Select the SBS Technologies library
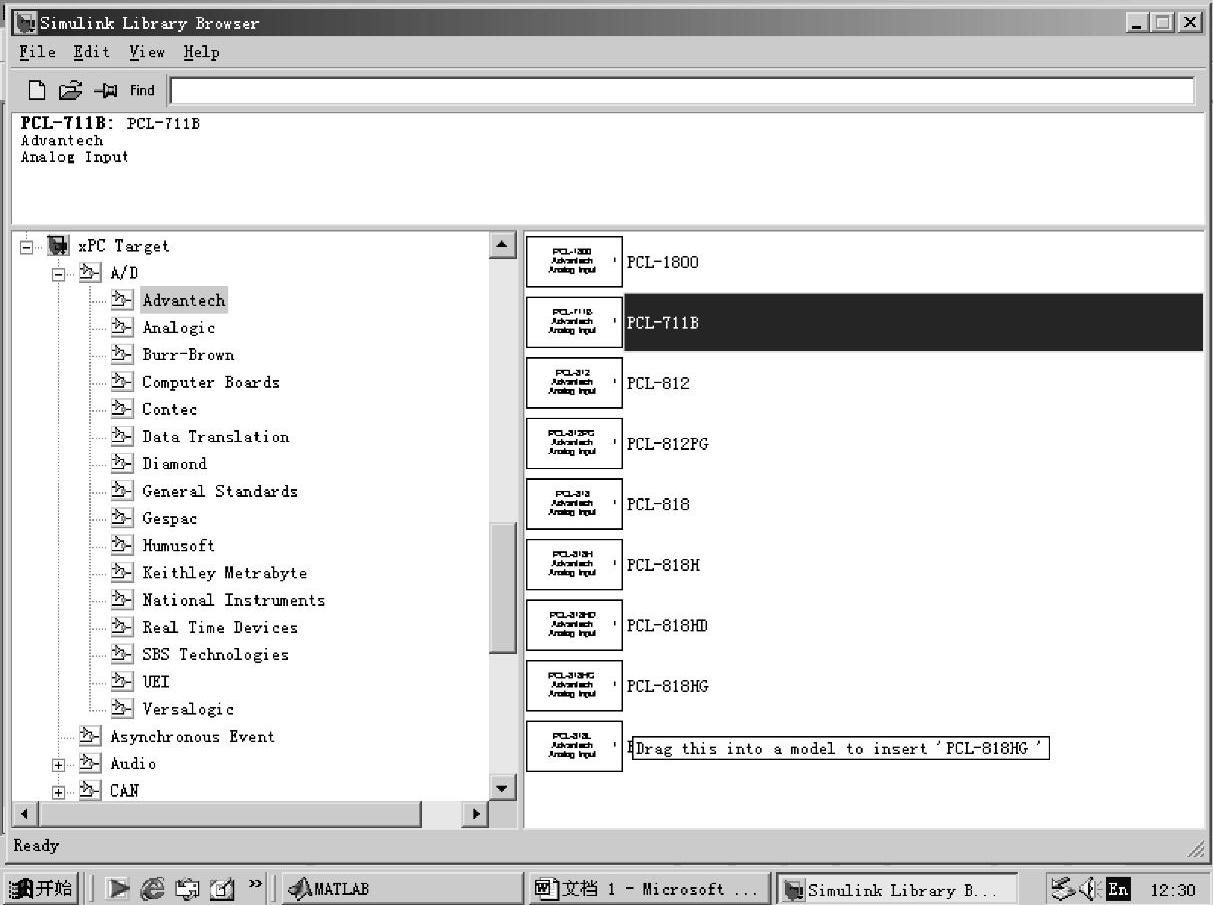The width and height of the screenshot is (1213, 905). (216, 654)
